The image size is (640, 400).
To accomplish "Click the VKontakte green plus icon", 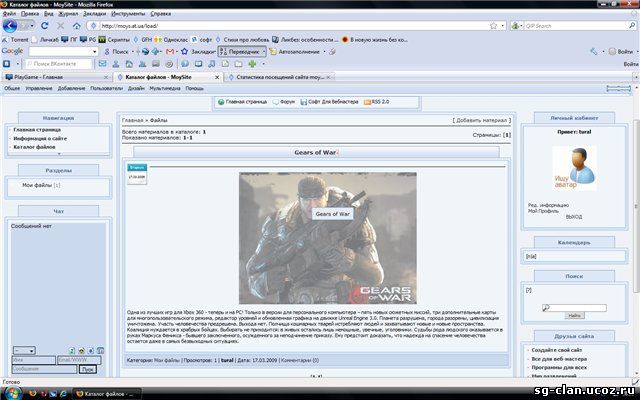I will (x=252, y=64).
